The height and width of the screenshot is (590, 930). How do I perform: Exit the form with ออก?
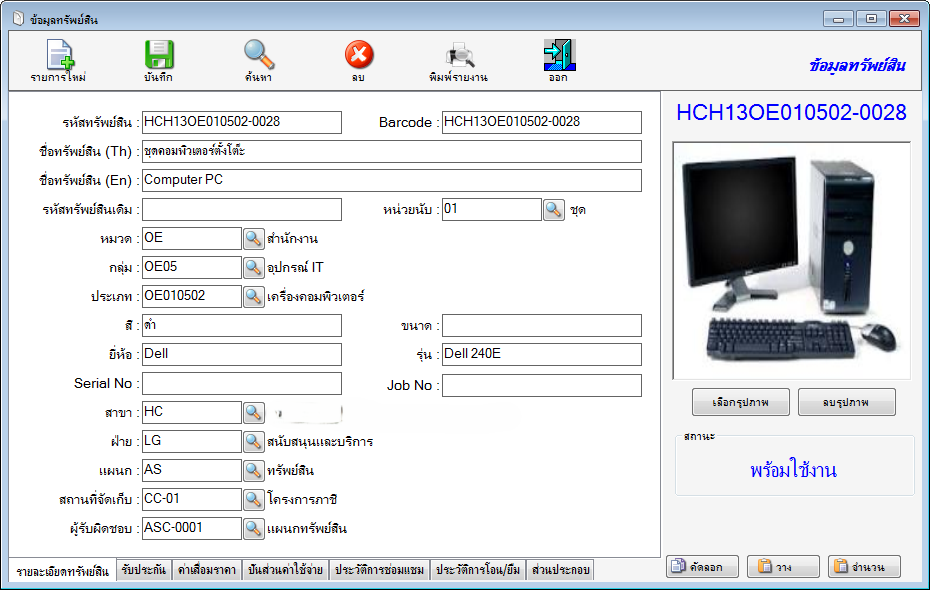559,61
